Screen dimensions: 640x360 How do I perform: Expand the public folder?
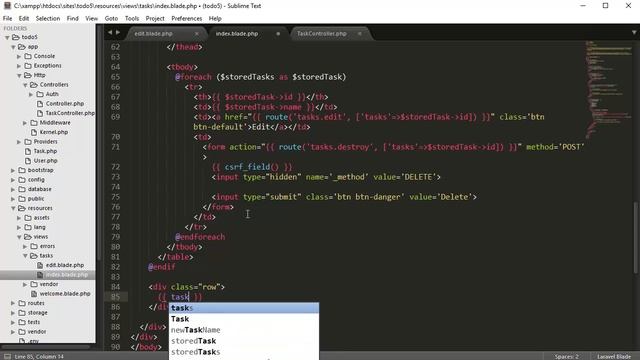[x=13, y=199]
